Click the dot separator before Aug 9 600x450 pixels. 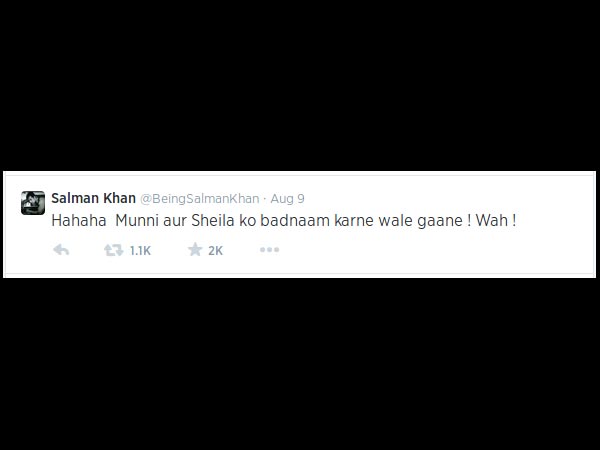point(265,199)
